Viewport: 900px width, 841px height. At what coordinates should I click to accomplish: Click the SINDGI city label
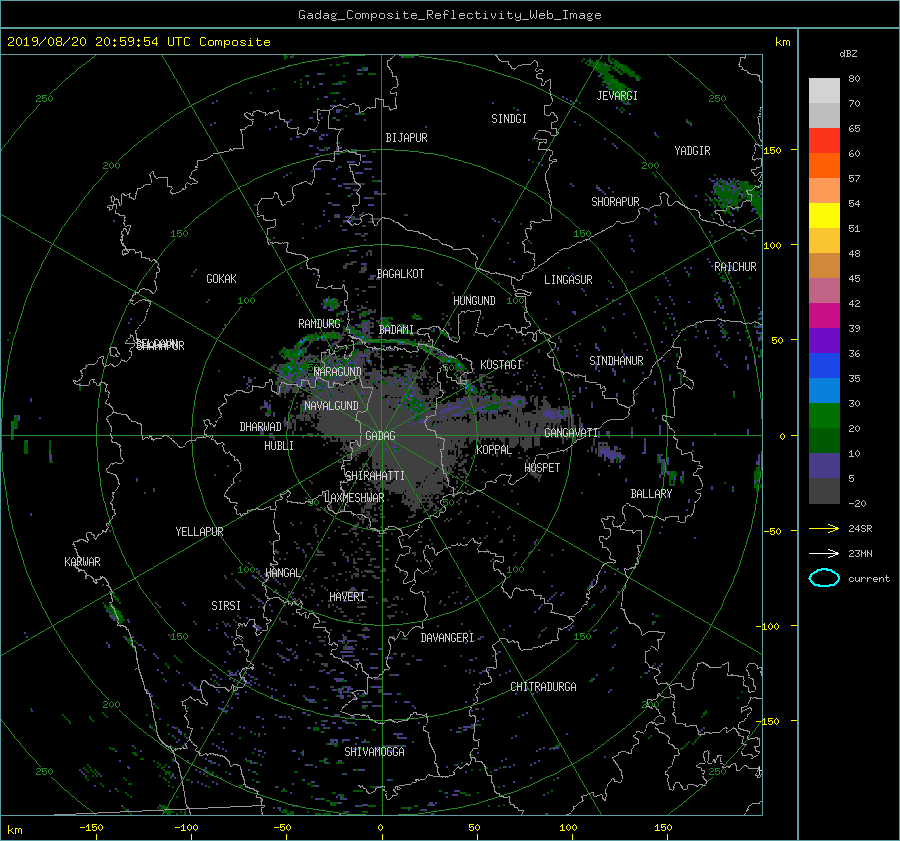[x=509, y=118]
